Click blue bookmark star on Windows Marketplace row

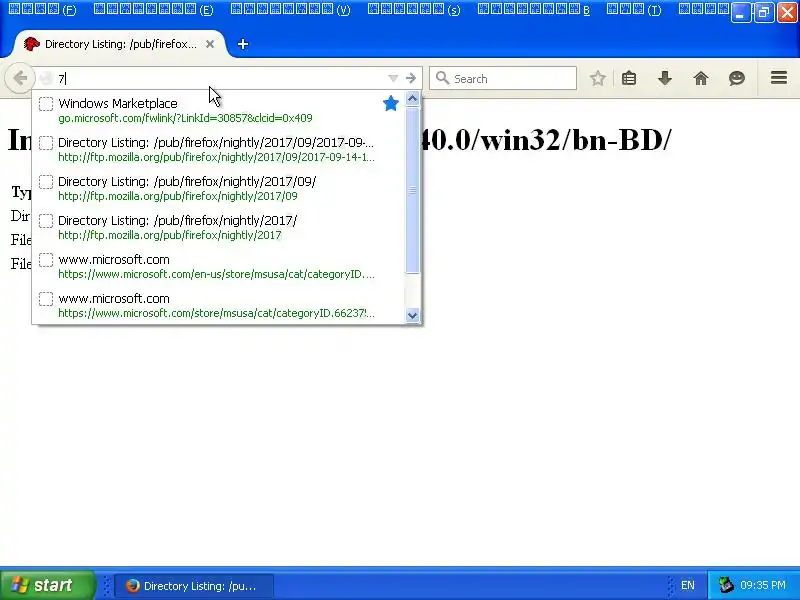390,104
